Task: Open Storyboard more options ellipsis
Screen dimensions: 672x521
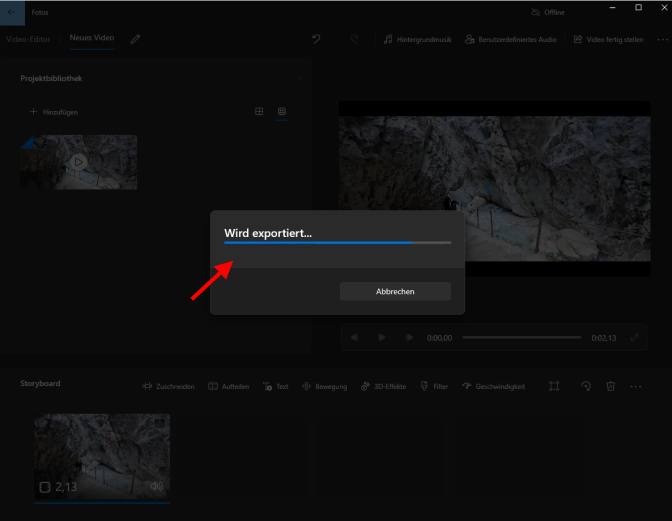Action: click(635, 386)
